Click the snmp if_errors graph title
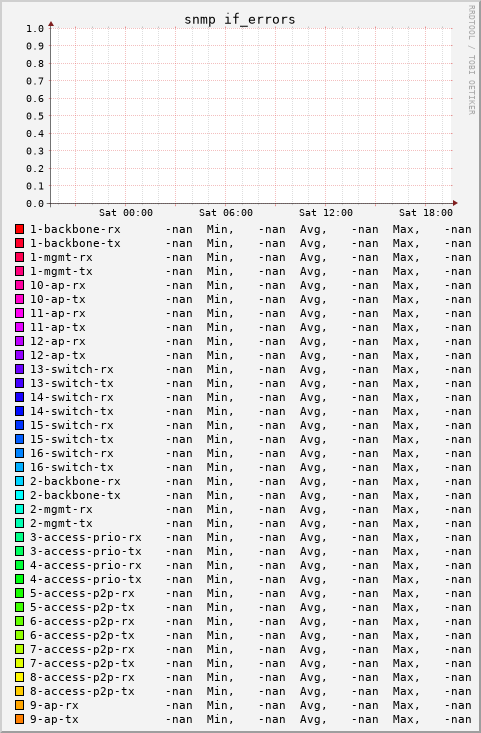This screenshot has width=481, height=733. [x=240, y=20]
